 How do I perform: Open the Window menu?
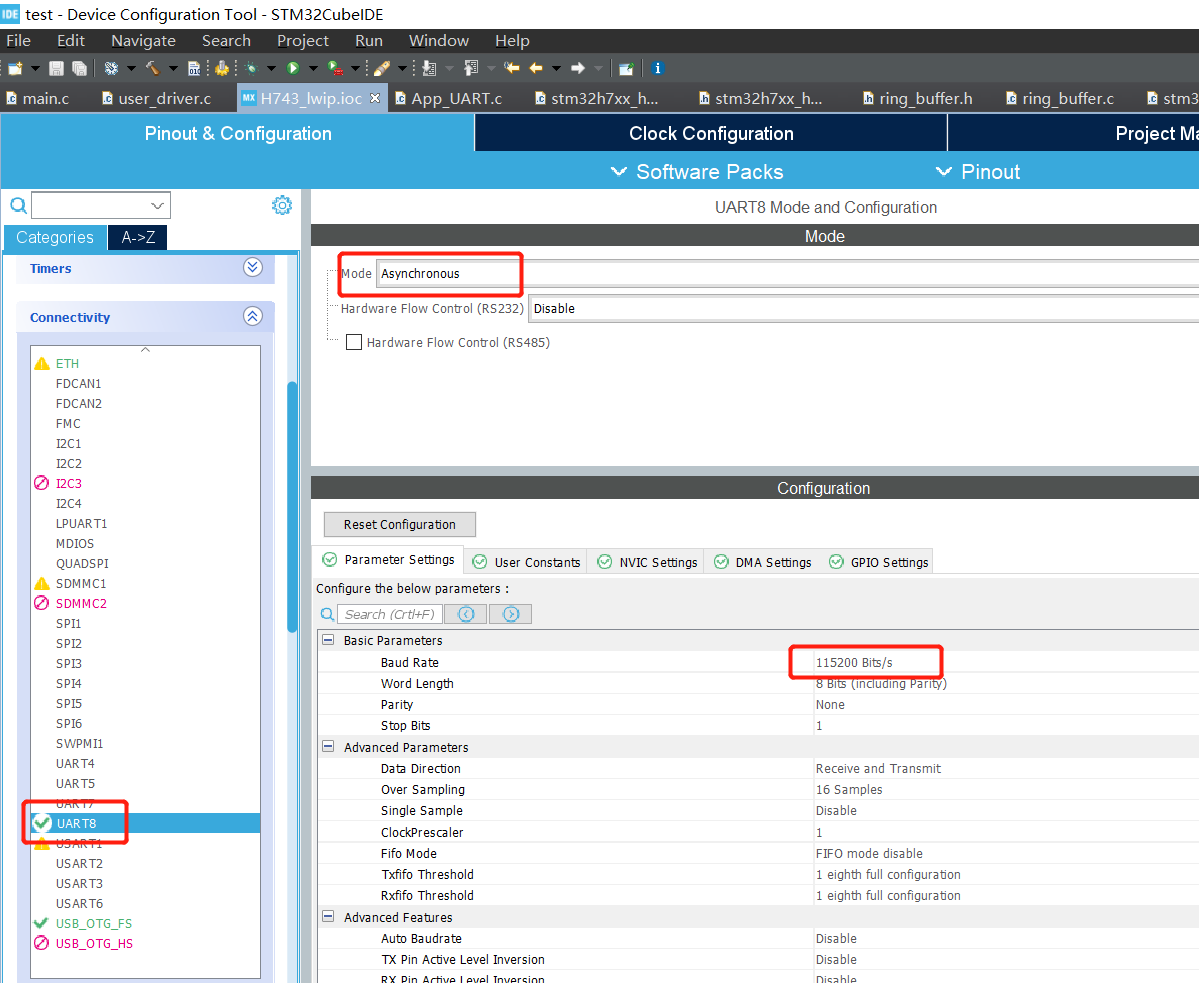[x=438, y=41]
